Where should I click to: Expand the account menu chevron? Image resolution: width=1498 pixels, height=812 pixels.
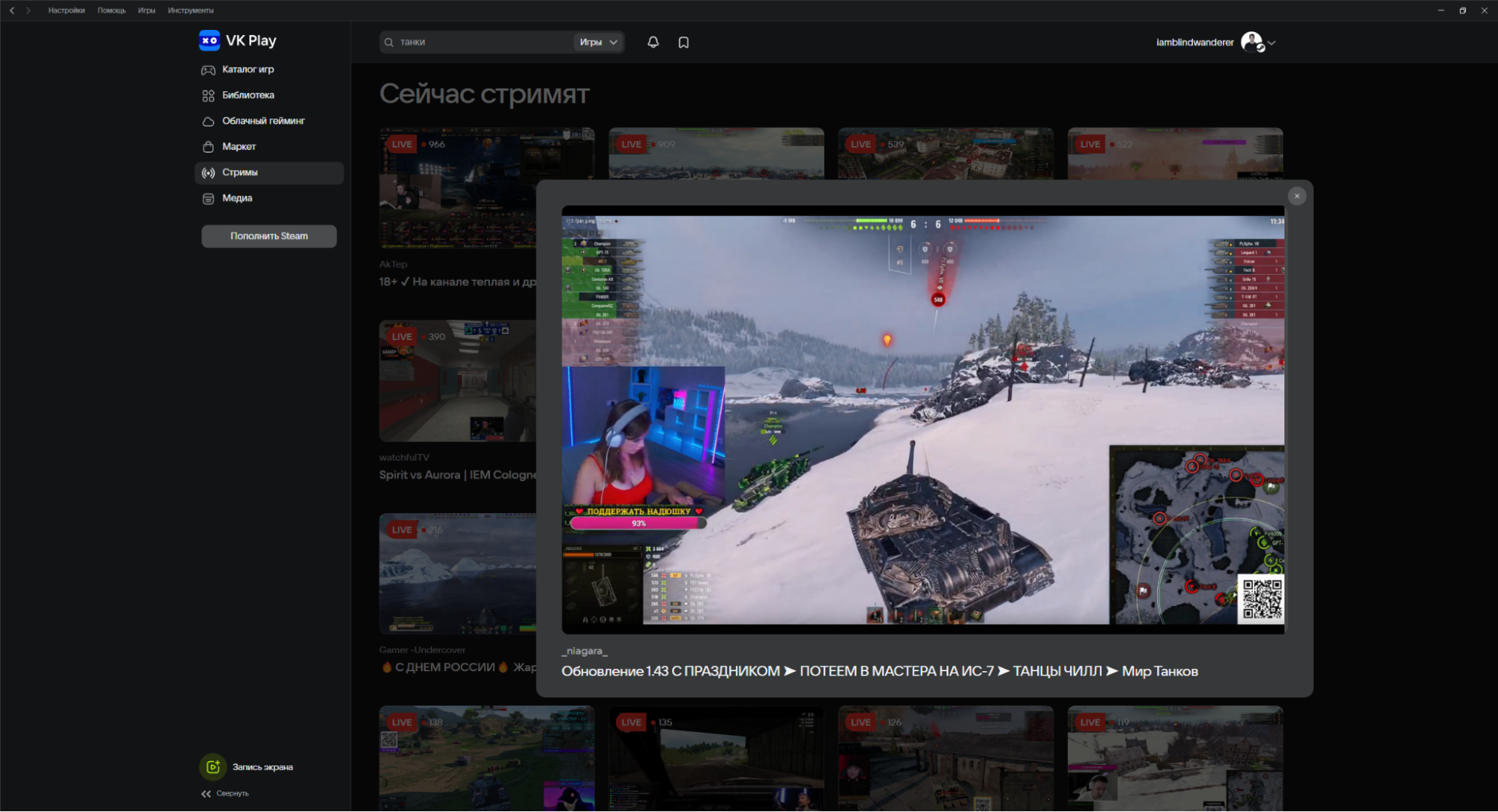[x=1271, y=43]
